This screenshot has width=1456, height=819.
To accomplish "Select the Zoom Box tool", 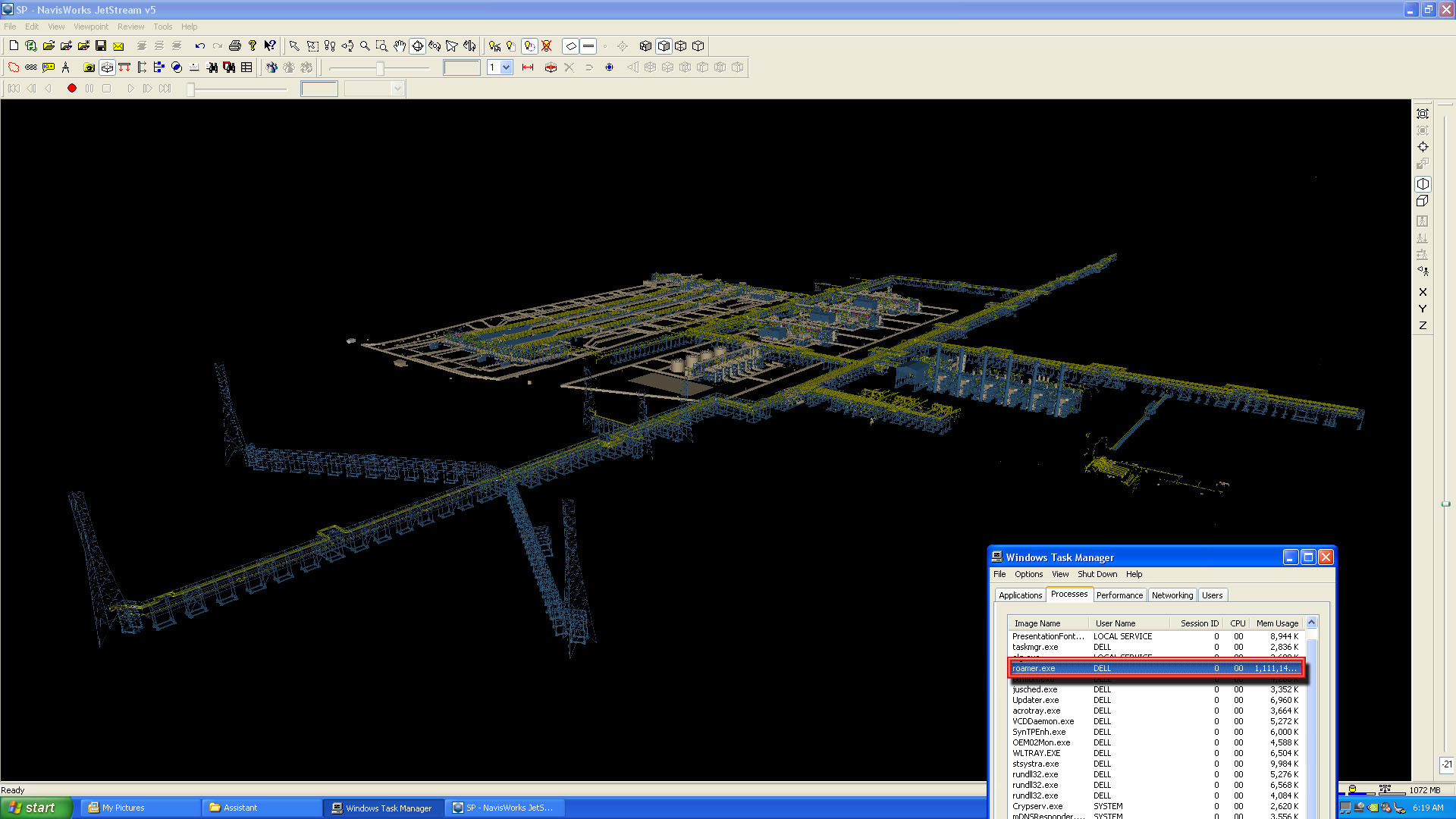I will (382, 46).
